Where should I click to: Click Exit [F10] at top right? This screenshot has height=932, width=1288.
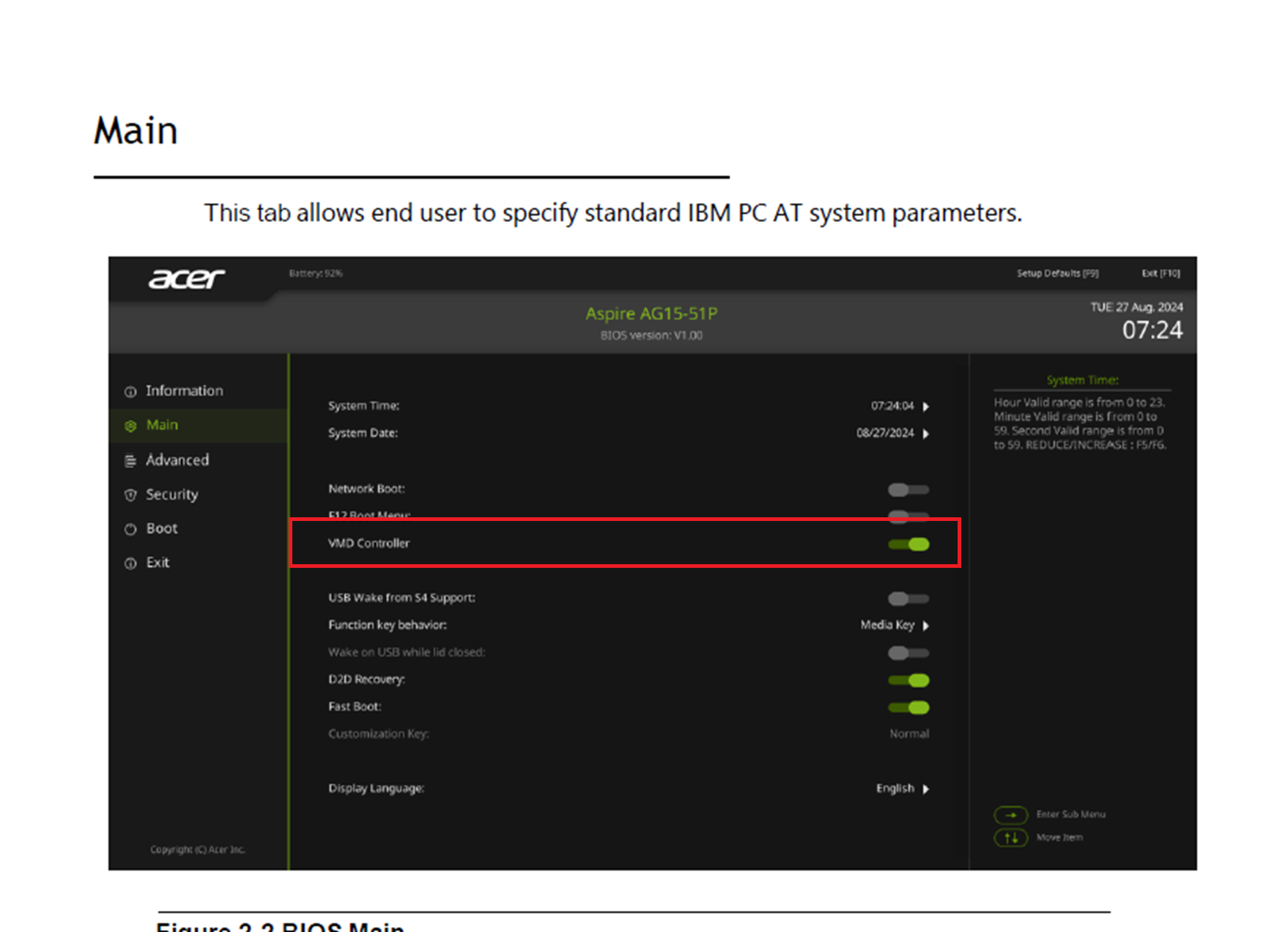1161,273
